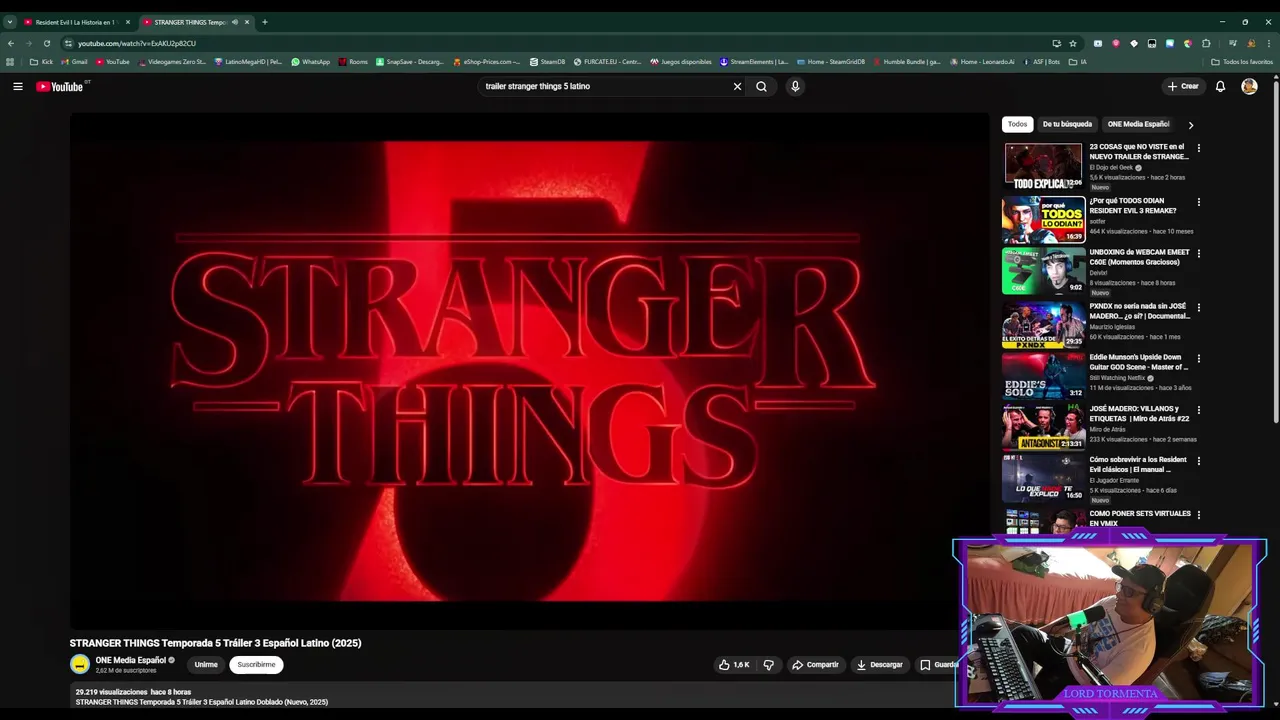Subscribe to ONE Media Español

256,664
